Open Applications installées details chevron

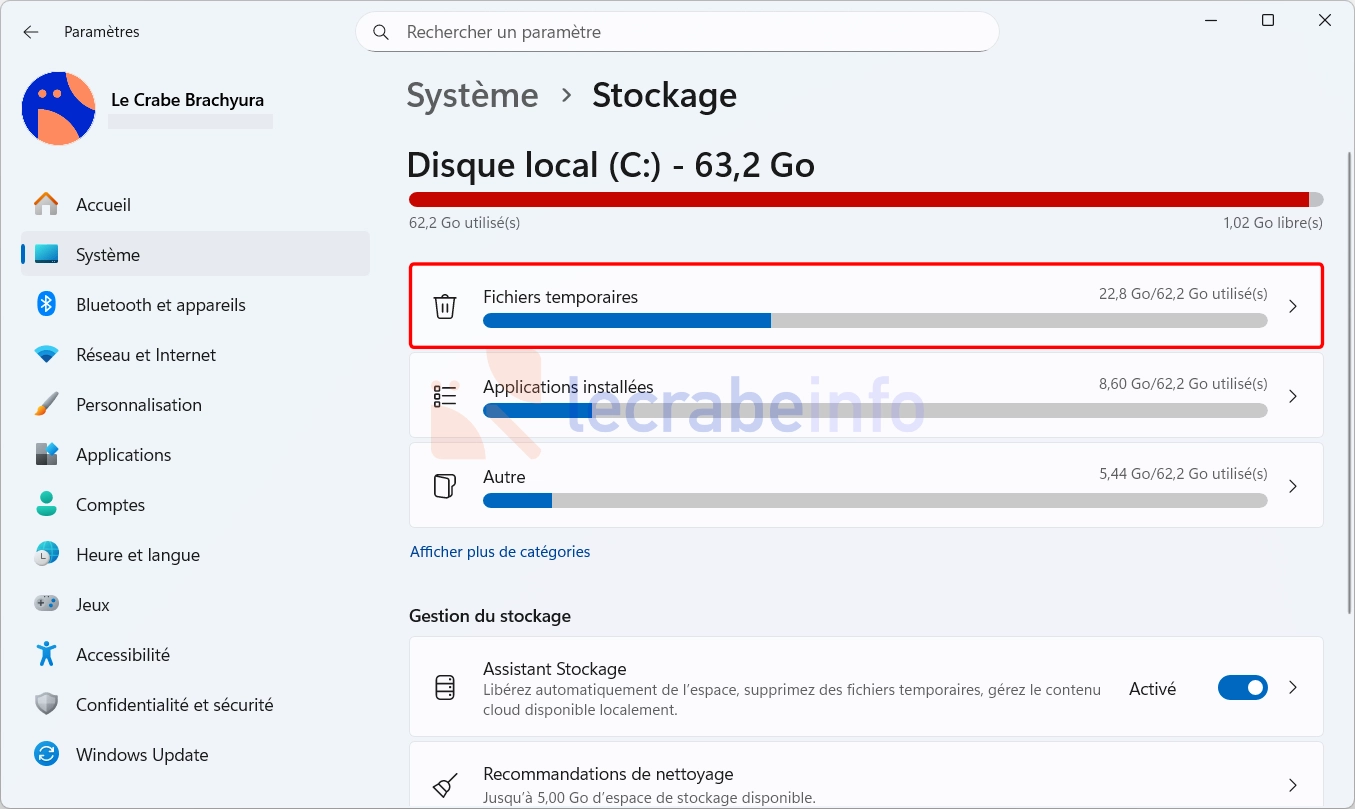click(x=1293, y=396)
